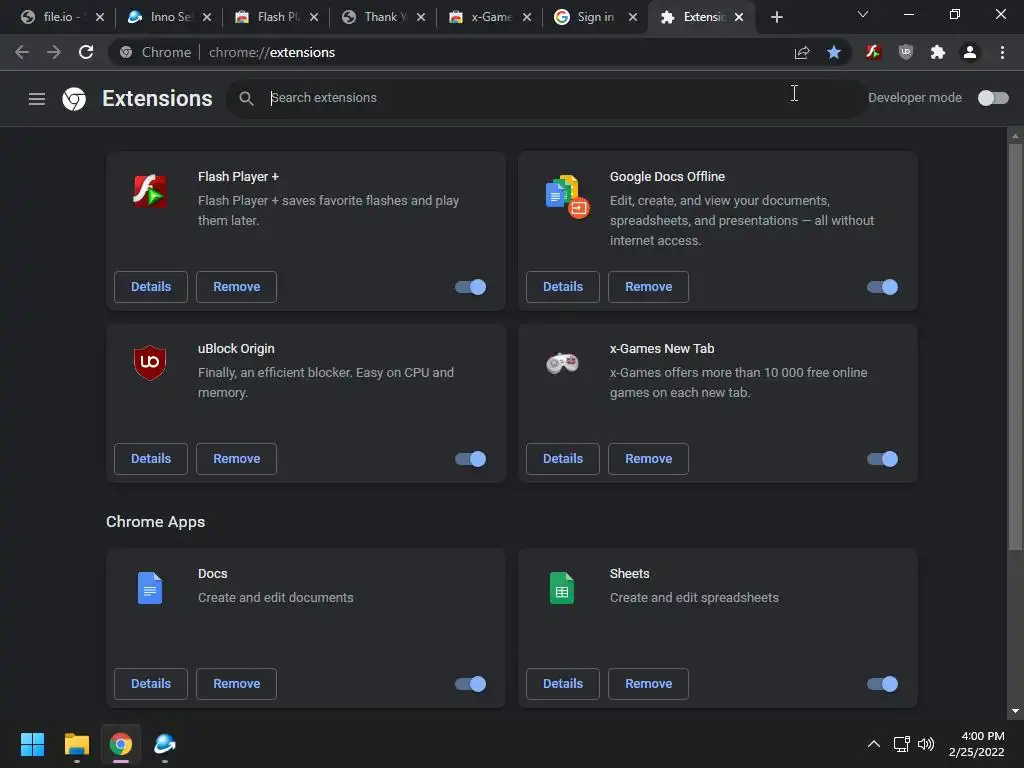The image size is (1024, 768).
Task: Click the bookmark star icon
Action: click(834, 52)
